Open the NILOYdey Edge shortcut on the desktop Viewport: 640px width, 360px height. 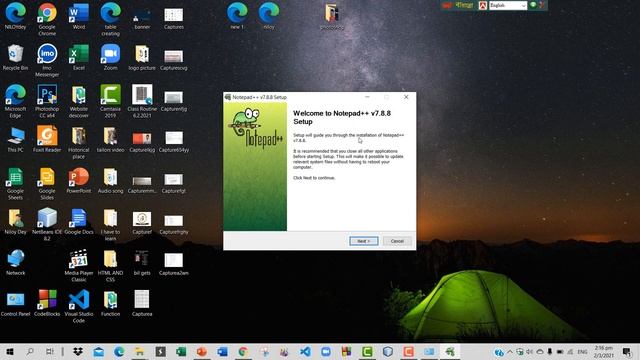click(16, 16)
